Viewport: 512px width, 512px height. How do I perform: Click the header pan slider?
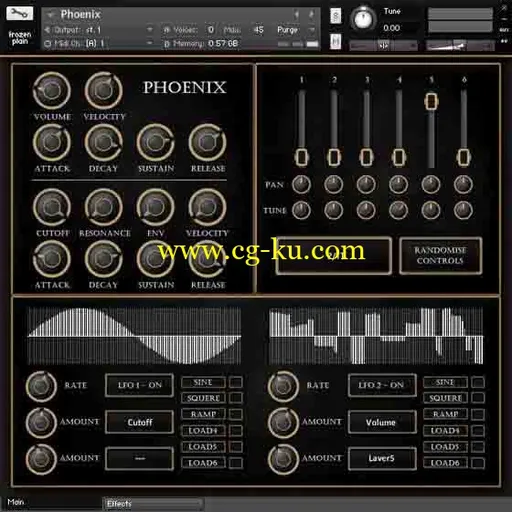(x=383, y=45)
